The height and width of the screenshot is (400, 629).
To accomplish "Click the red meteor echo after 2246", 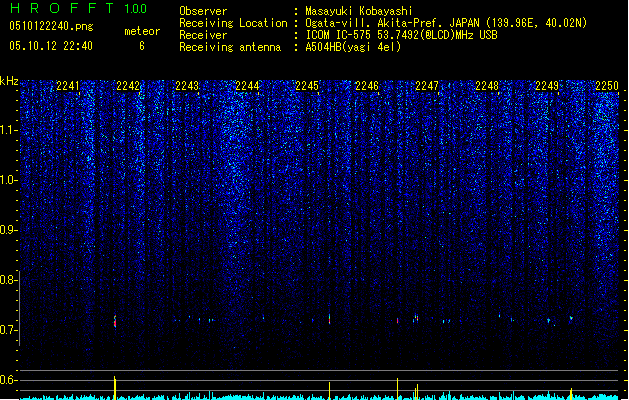I will click(x=398, y=321).
